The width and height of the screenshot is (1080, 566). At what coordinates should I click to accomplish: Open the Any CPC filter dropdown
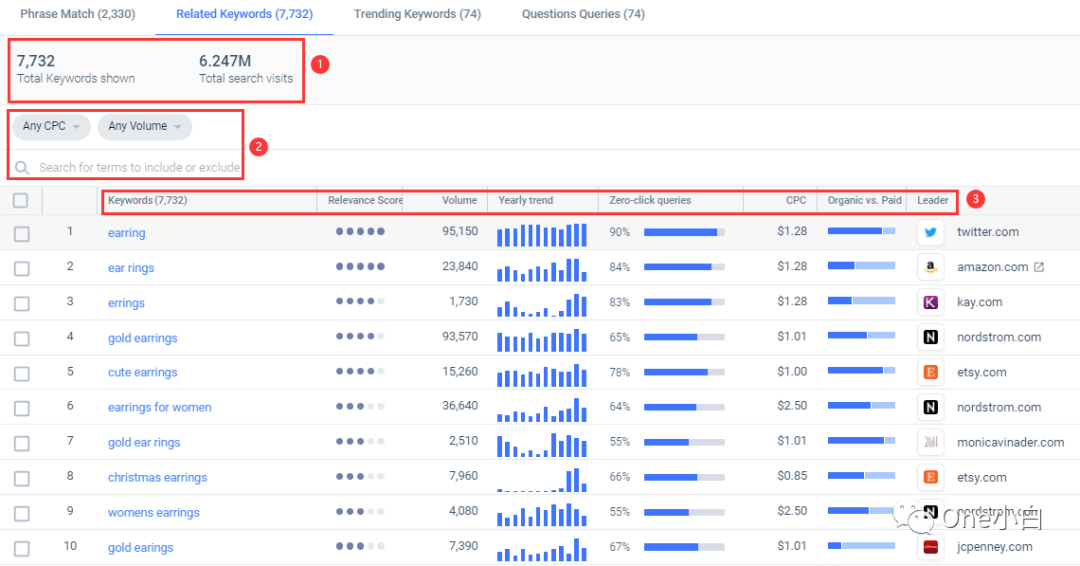52,126
